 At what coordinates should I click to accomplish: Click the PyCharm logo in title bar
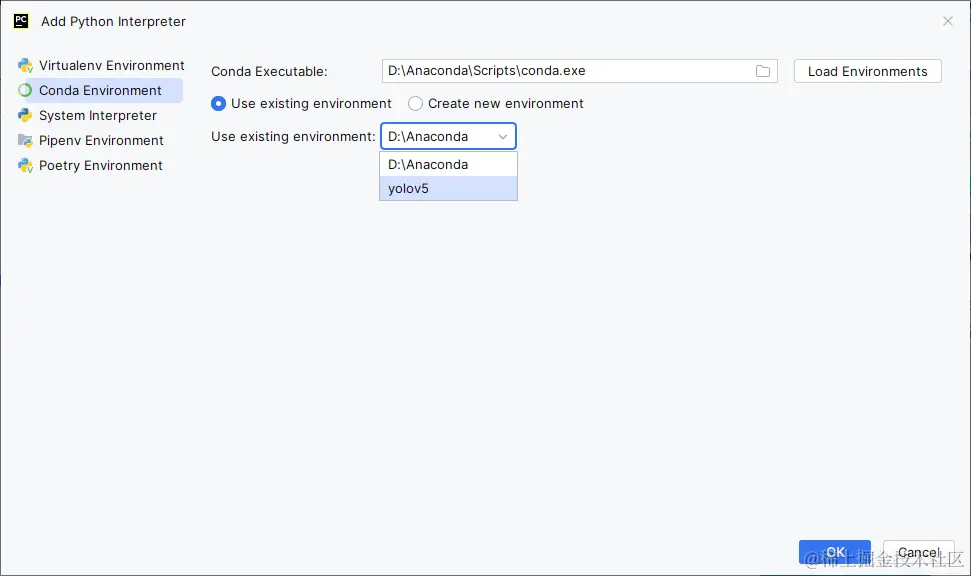pyautogui.click(x=21, y=21)
